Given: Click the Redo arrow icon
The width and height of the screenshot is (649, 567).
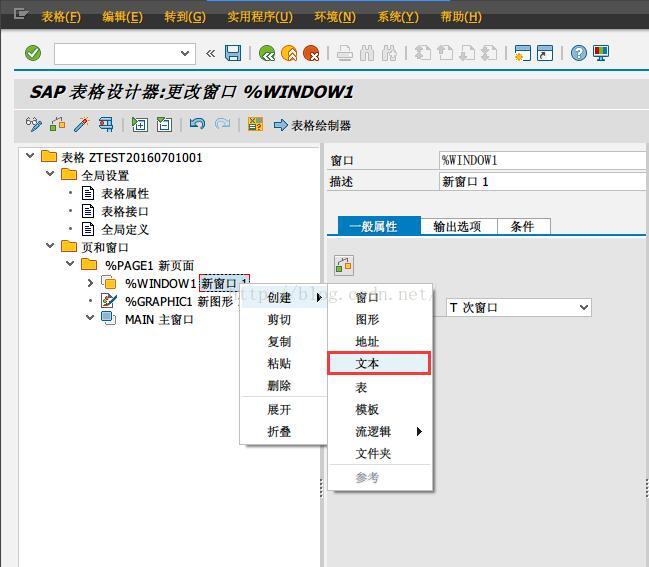Looking at the screenshot, I should (222, 124).
